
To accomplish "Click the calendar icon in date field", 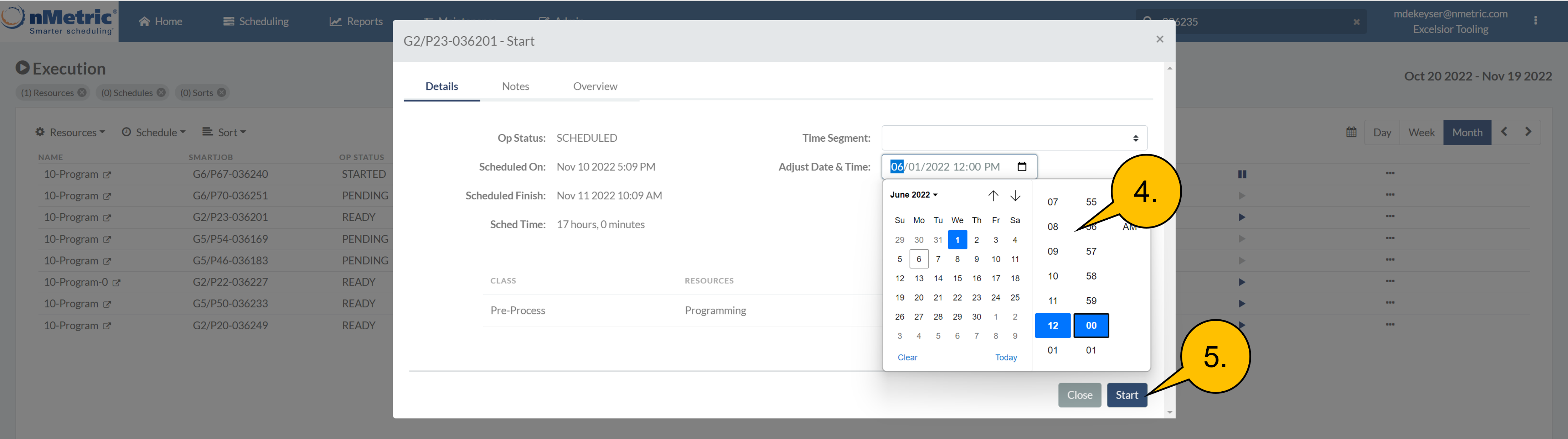I will point(1022,167).
